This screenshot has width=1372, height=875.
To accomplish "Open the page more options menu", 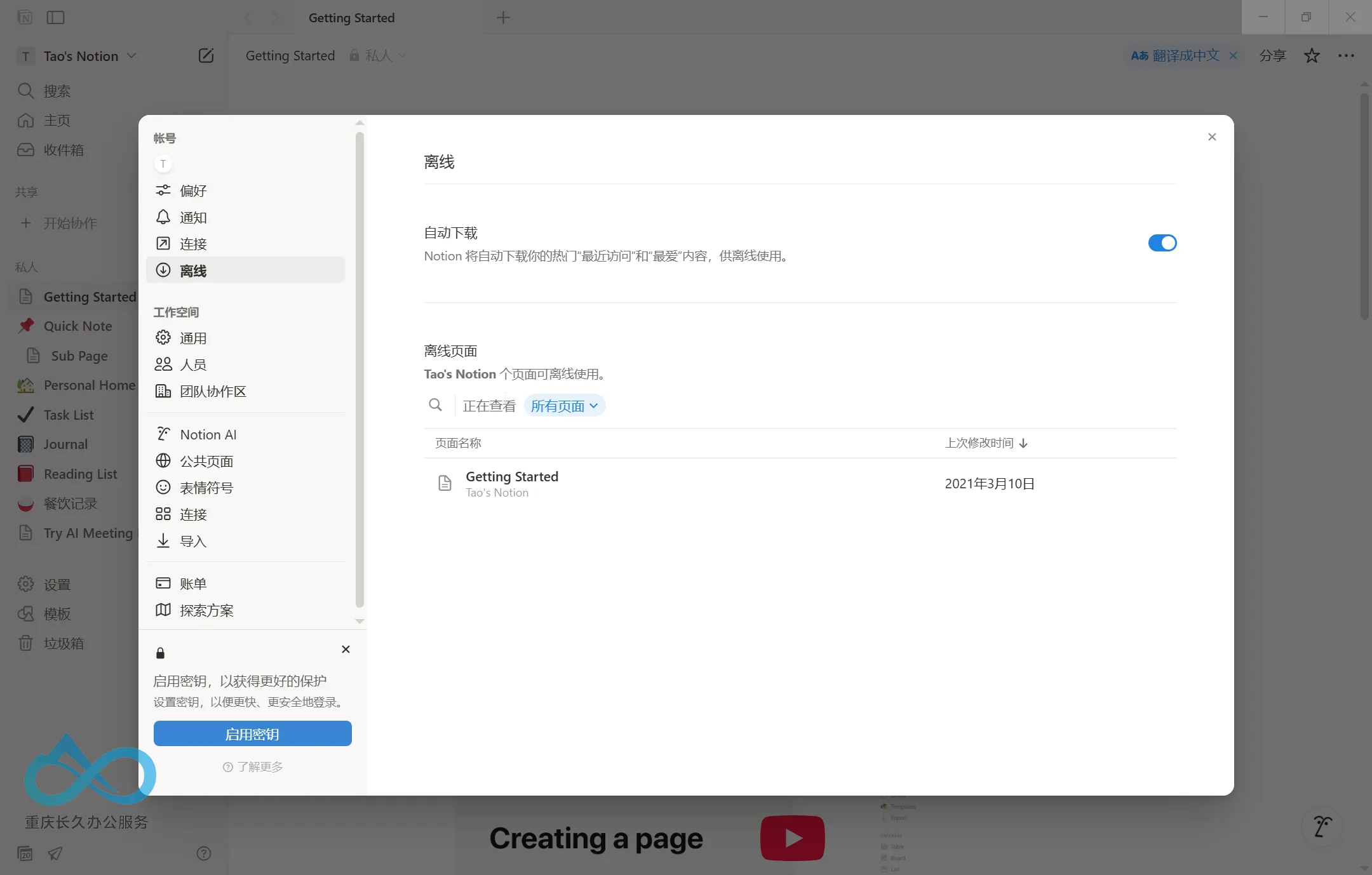I will [x=1346, y=56].
